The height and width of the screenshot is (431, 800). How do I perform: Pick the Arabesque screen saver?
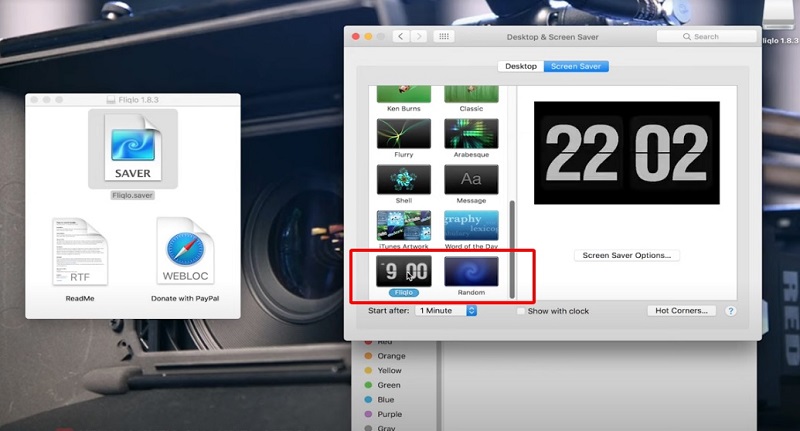point(471,133)
